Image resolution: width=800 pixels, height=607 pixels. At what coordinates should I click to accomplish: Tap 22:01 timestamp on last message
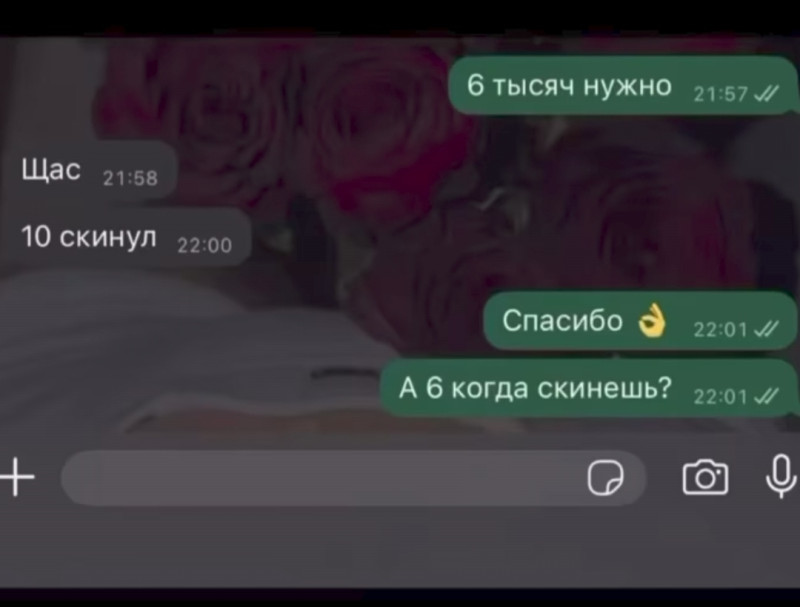point(721,397)
